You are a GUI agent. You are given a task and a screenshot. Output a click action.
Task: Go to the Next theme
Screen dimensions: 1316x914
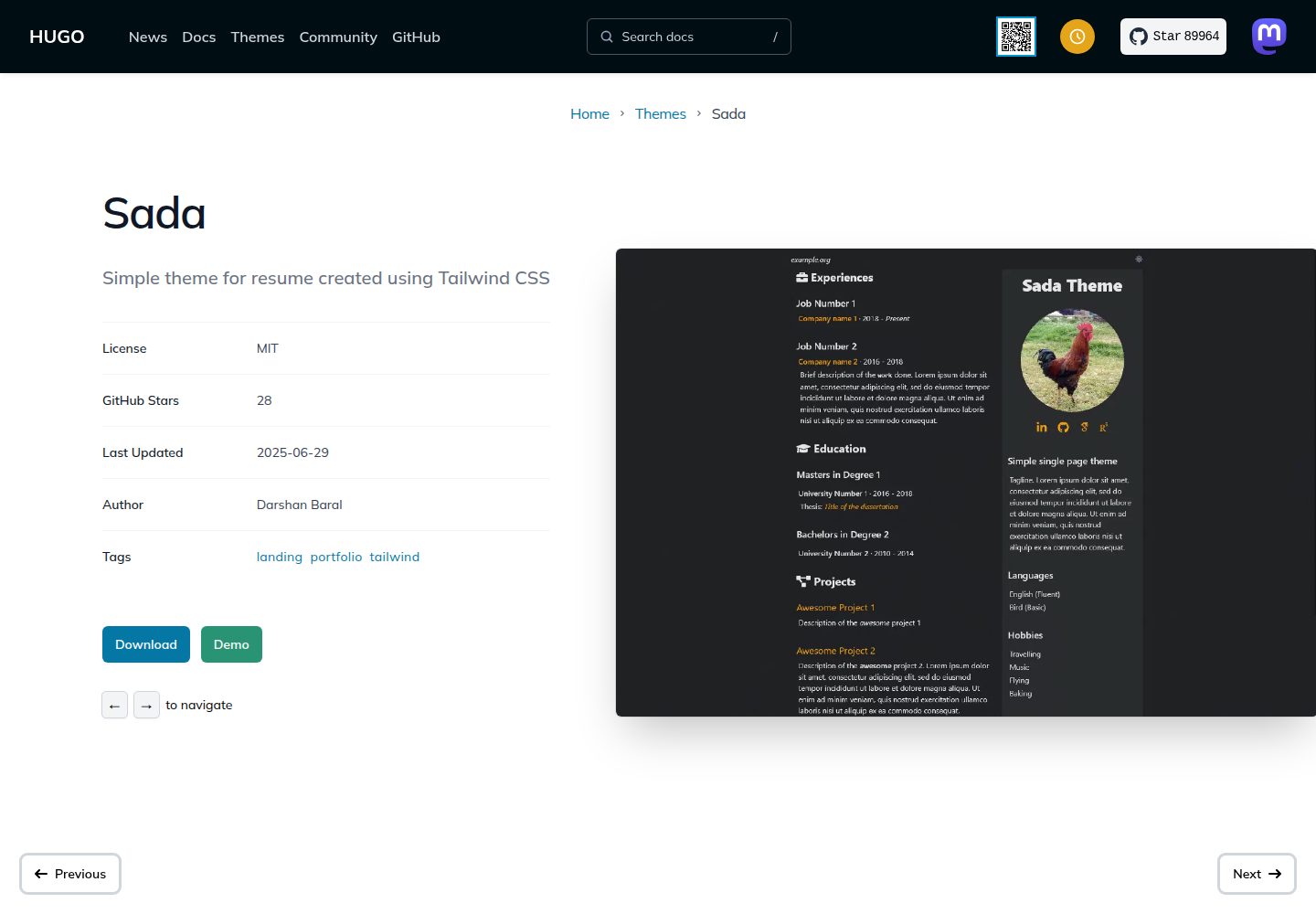(x=1257, y=874)
